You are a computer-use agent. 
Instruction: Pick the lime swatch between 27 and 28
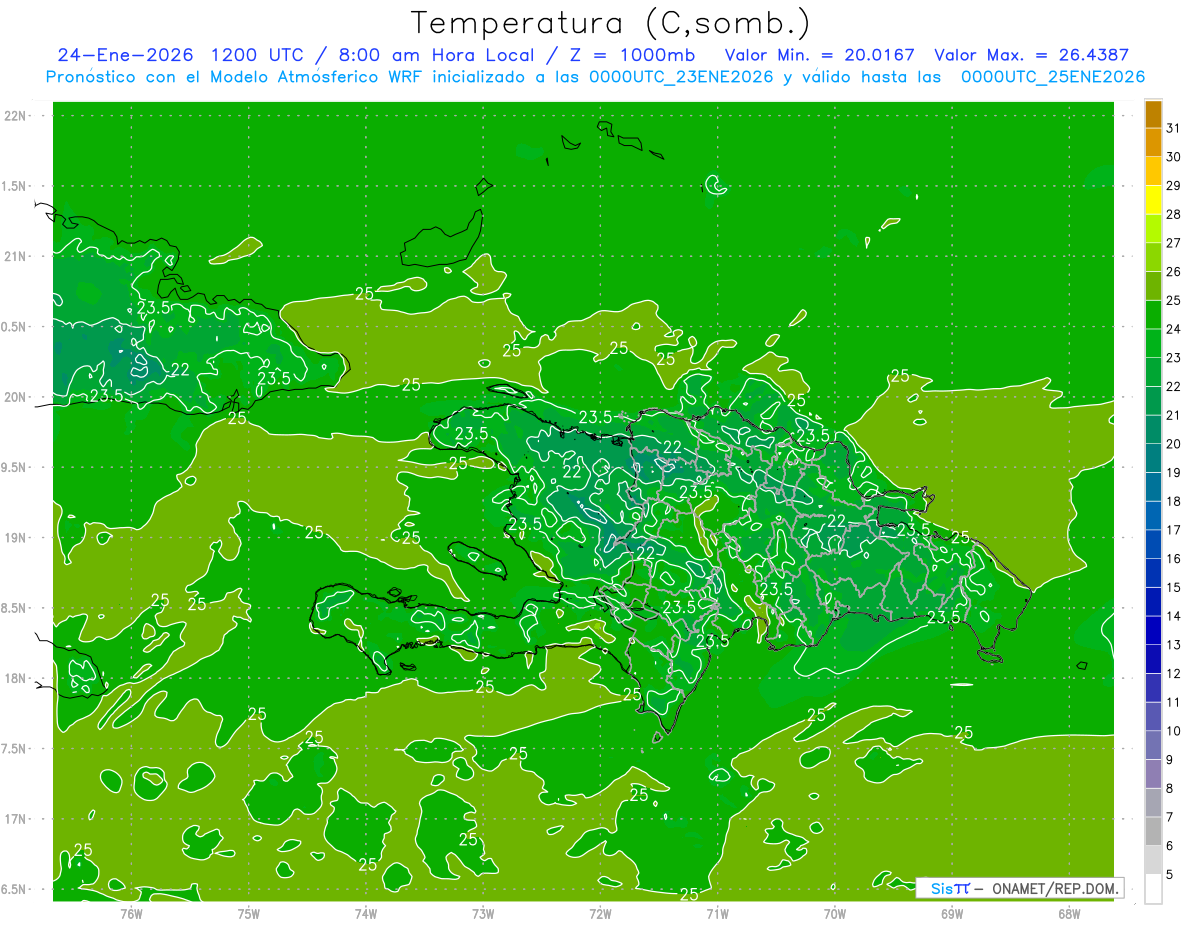tap(1154, 229)
